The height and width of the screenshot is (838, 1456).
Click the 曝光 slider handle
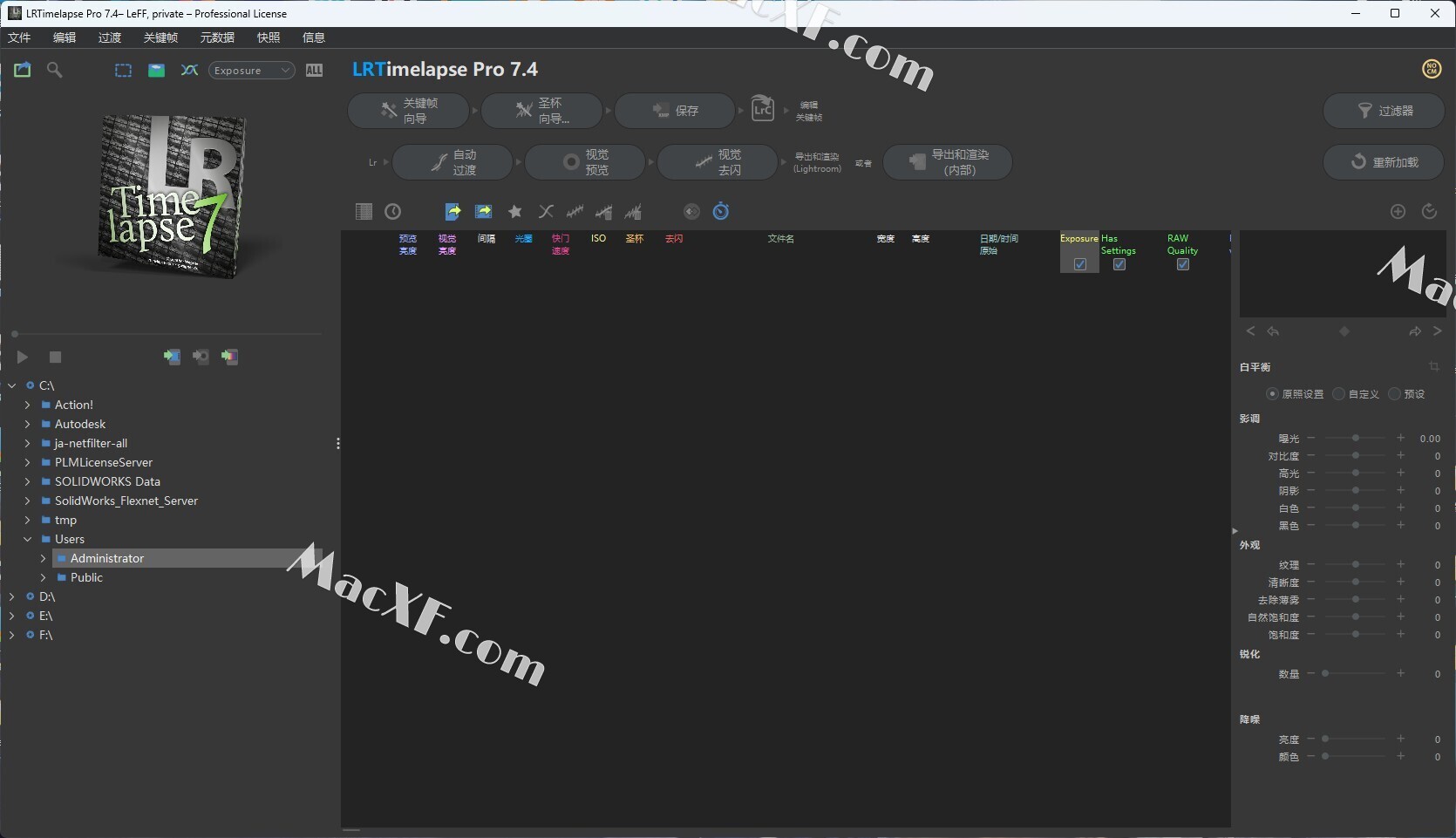(x=1356, y=439)
